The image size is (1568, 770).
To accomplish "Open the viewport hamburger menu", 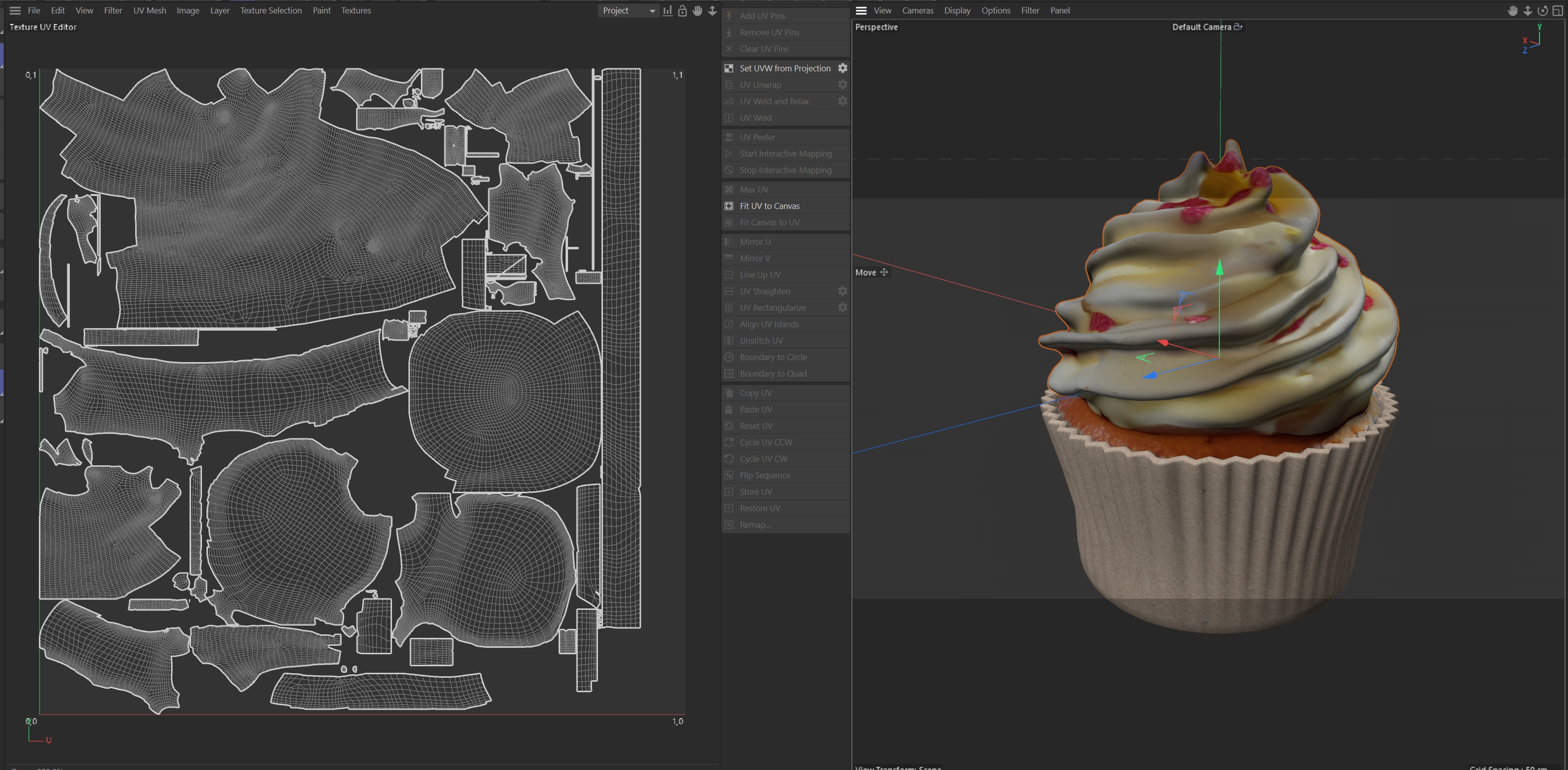I will click(861, 10).
